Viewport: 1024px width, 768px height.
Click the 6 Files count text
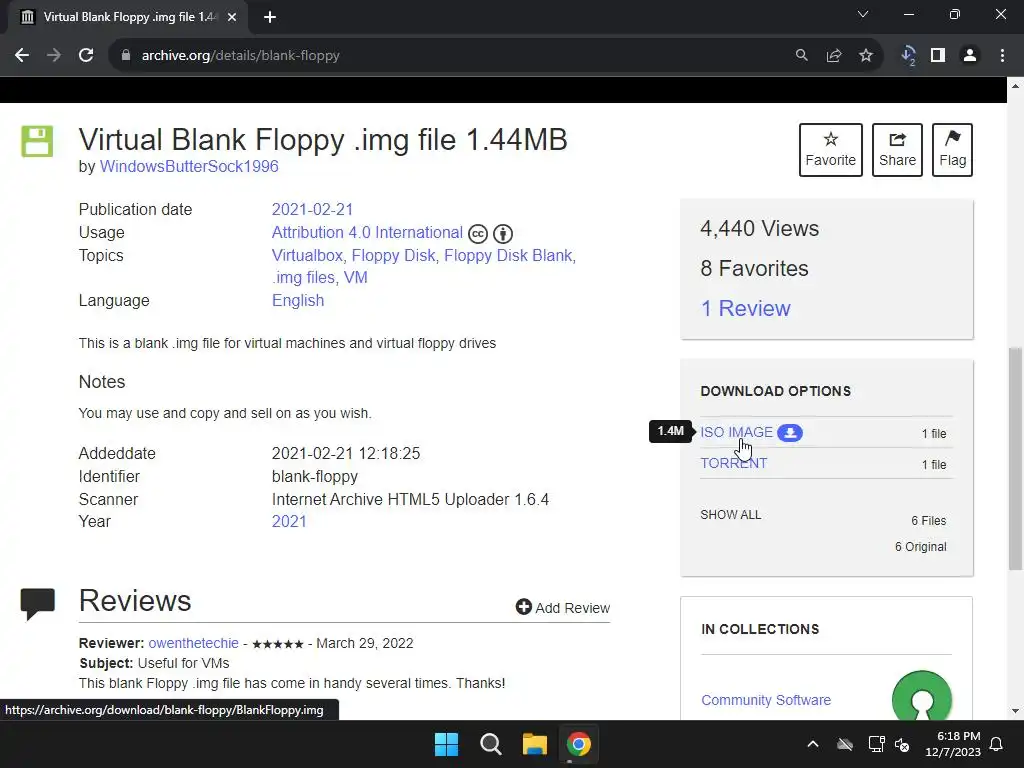929,520
